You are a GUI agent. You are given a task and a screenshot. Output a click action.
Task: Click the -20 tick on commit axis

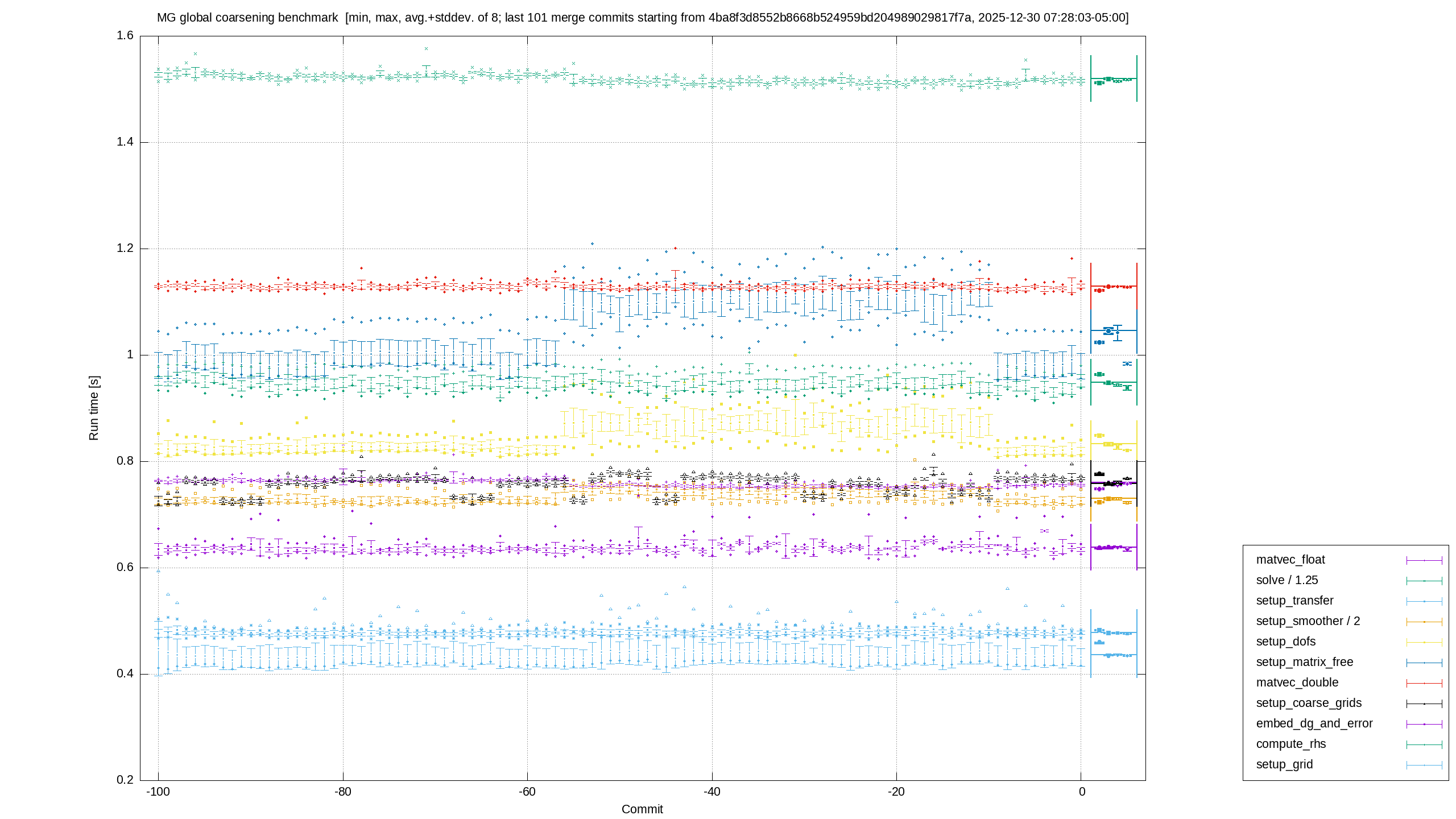pyautogui.click(x=896, y=792)
